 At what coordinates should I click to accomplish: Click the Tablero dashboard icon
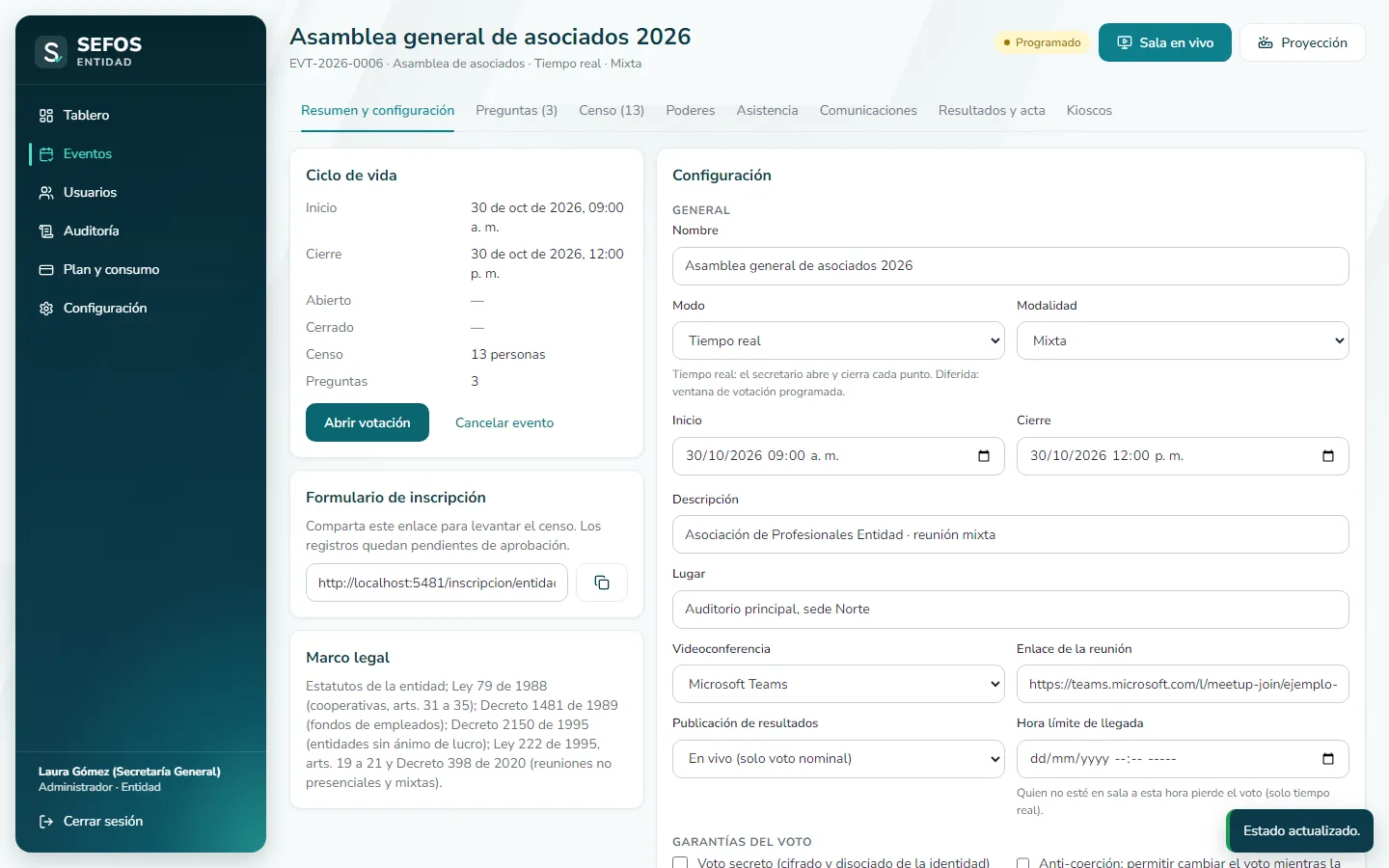[x=46, y=116]
